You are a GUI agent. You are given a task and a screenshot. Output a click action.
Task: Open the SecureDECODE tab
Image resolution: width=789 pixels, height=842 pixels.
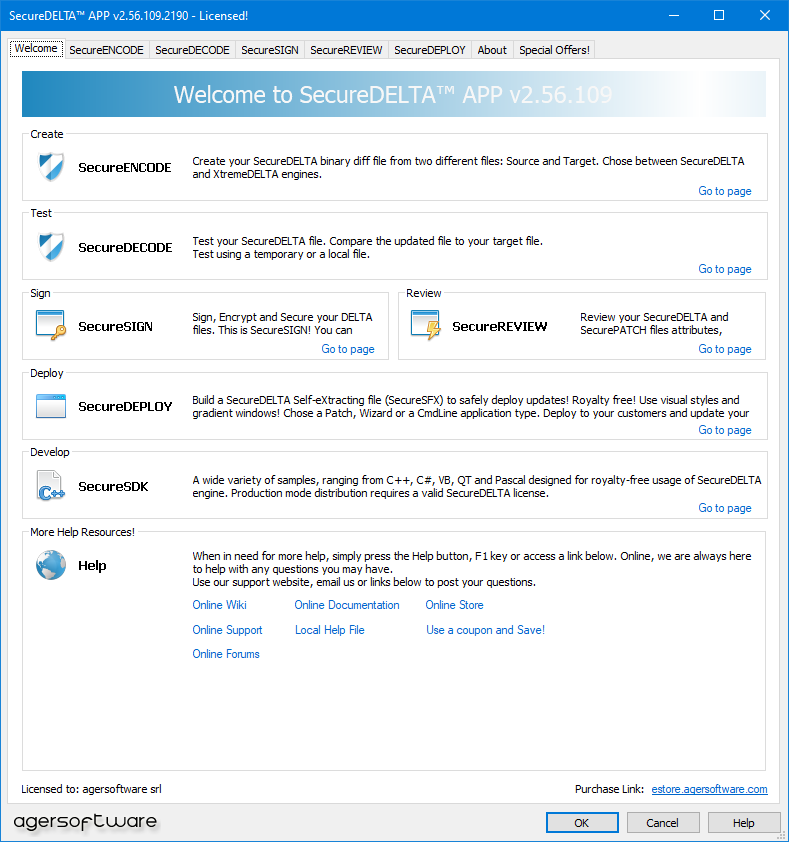click(192, 50)
